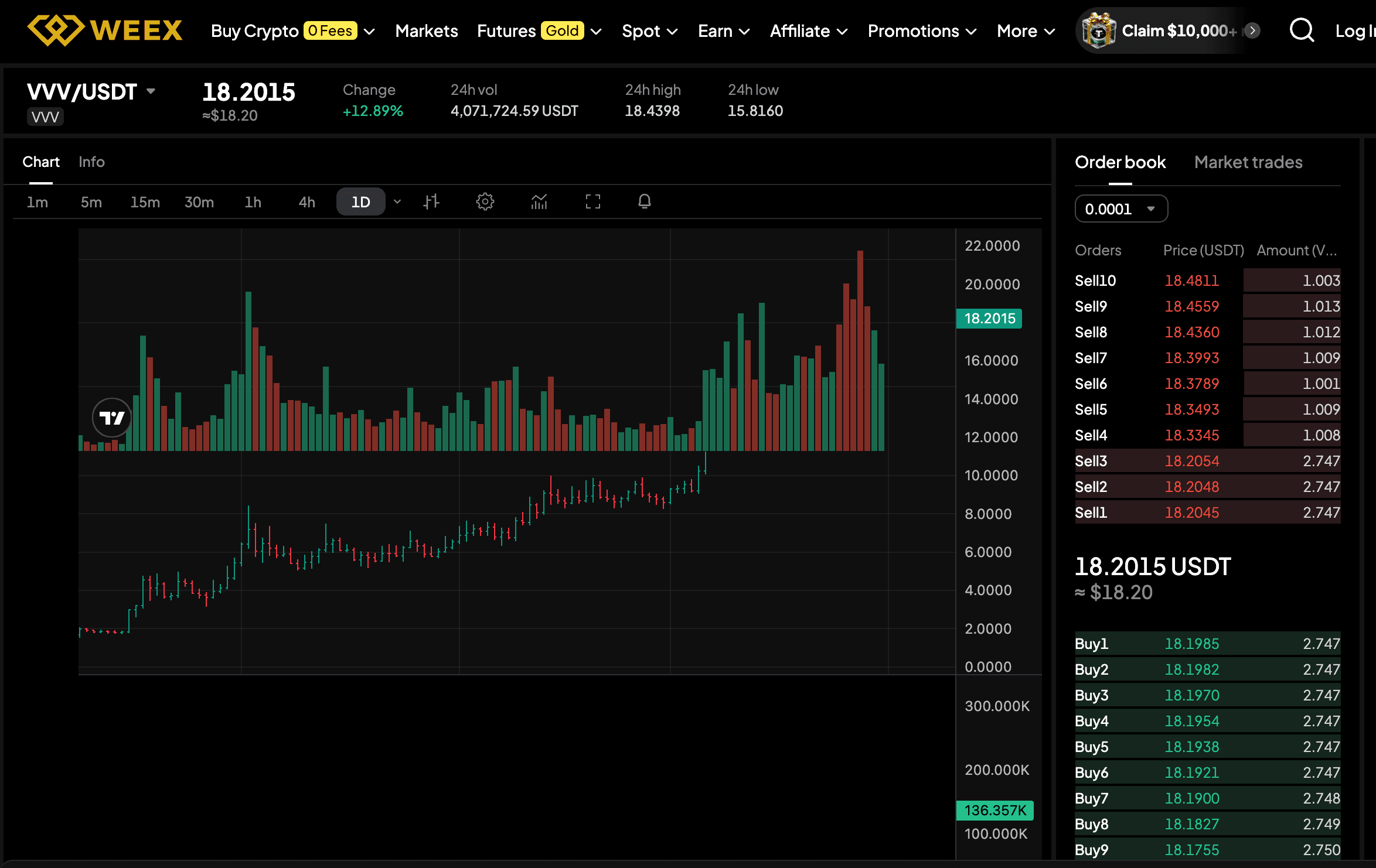This screenshot has height=868, width=1376.
Task: Click the 0 Fees badge
Action: [331, 30]
